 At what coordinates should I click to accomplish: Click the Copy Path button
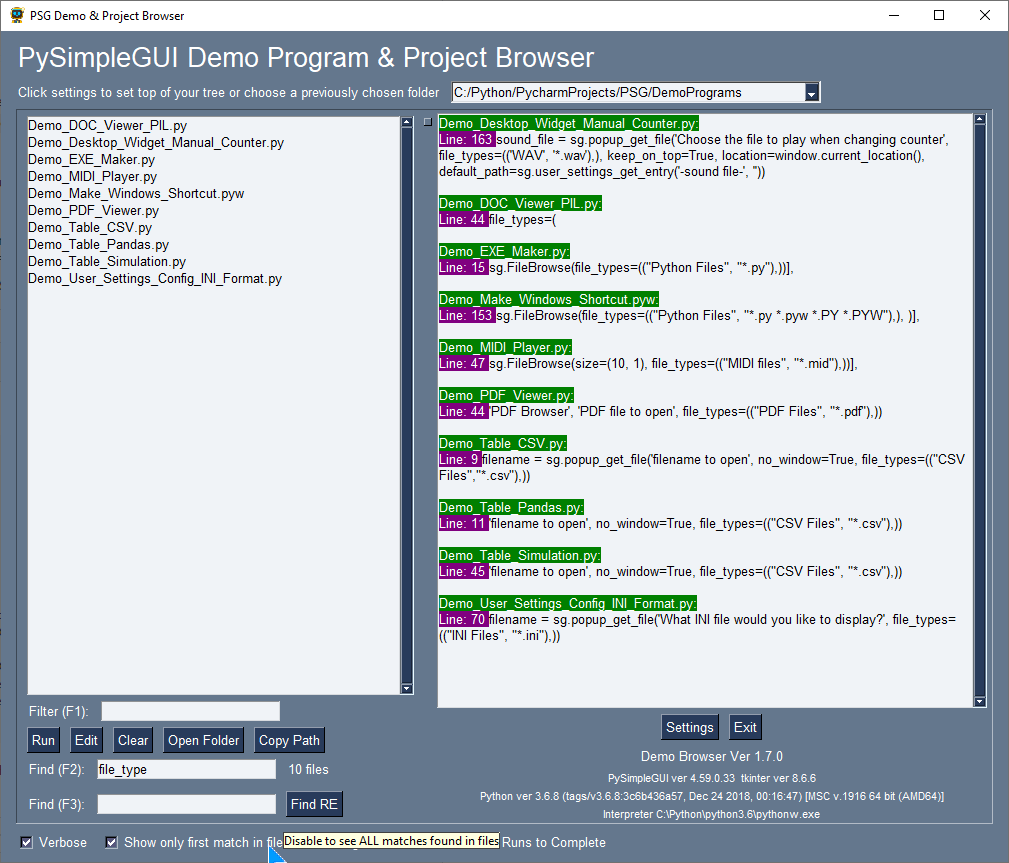pos(289,740)
